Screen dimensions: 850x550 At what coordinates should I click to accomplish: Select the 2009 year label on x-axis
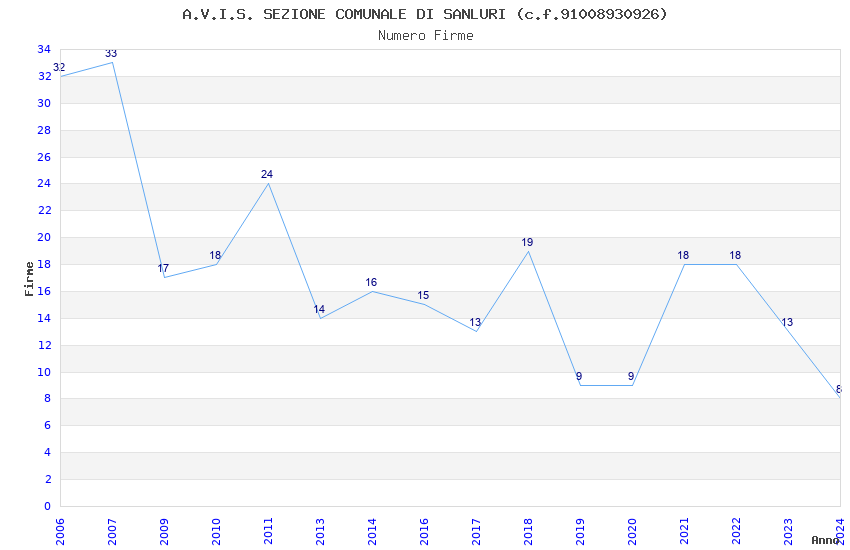pos(164,532)
